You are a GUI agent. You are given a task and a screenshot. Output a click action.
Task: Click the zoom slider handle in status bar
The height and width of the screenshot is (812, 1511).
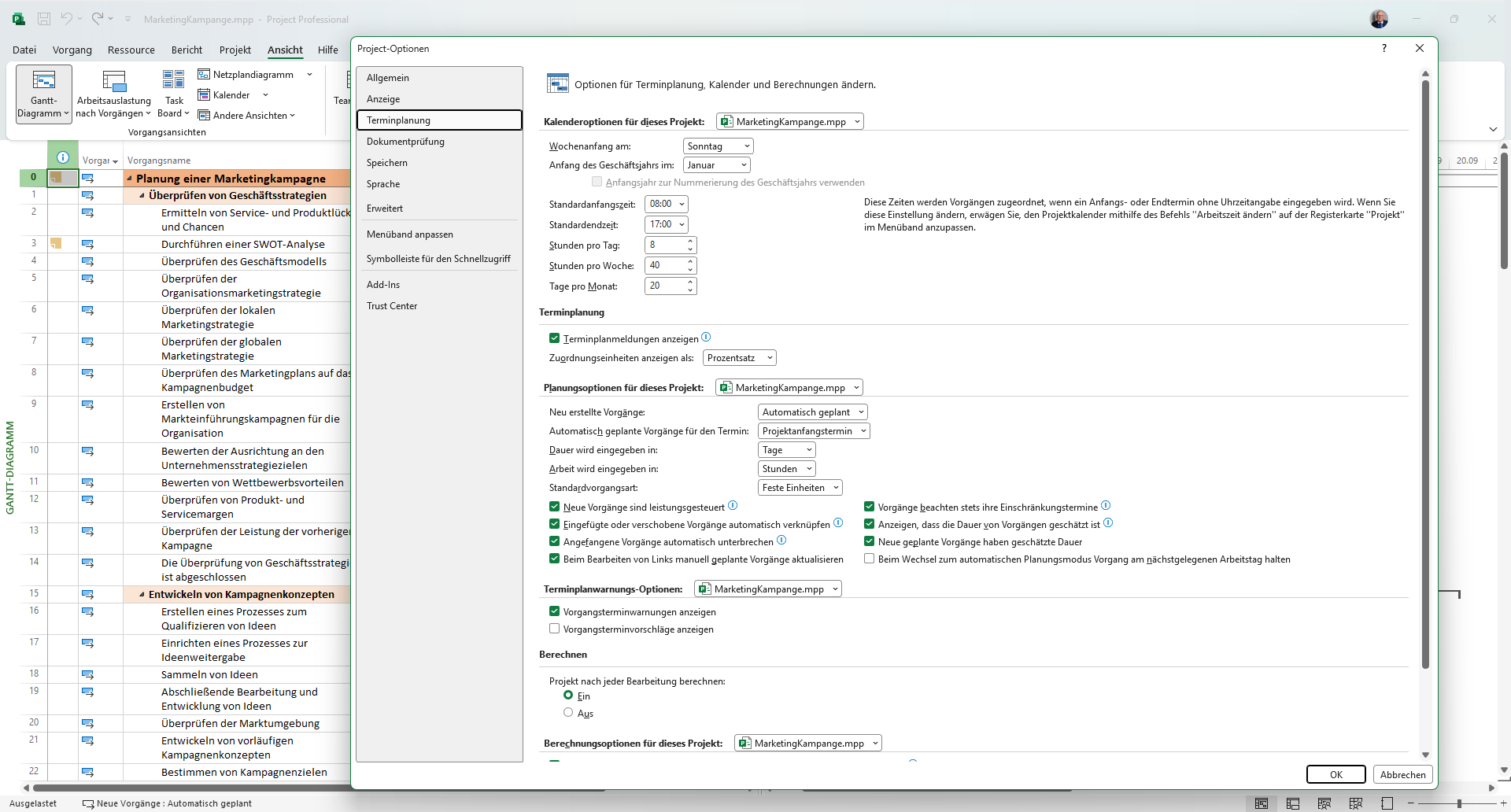[1459, 803]
